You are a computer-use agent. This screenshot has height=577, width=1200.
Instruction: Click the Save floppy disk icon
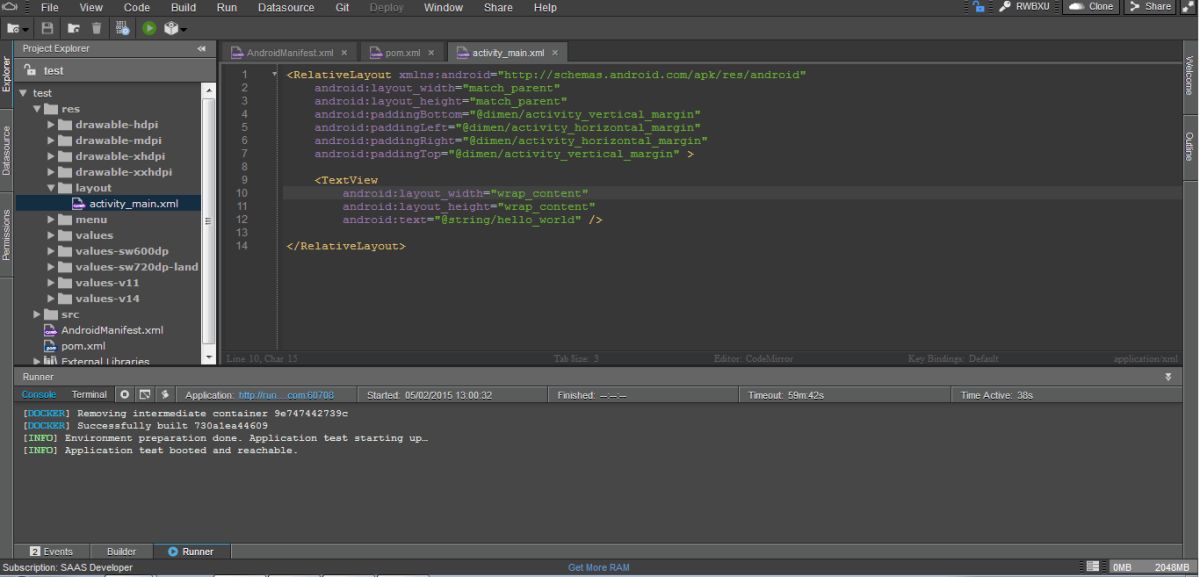(47, 29)
